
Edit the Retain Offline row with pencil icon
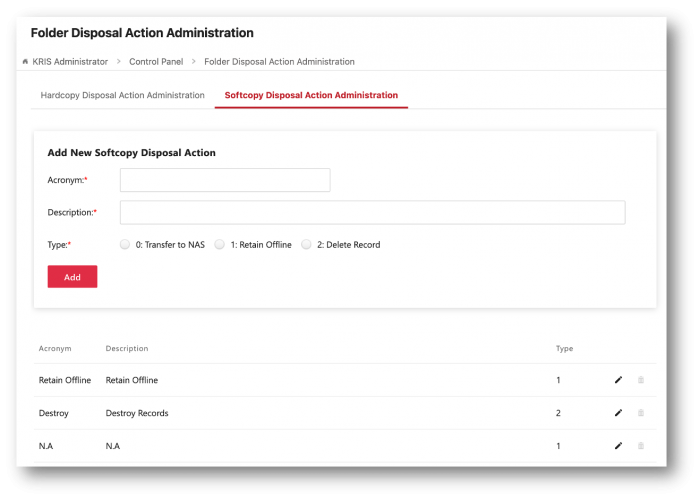coord(618,380)
